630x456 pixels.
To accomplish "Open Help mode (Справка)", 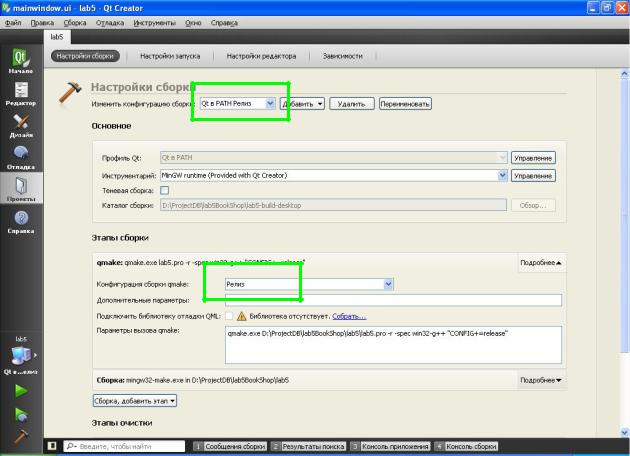I will point(21,222).
